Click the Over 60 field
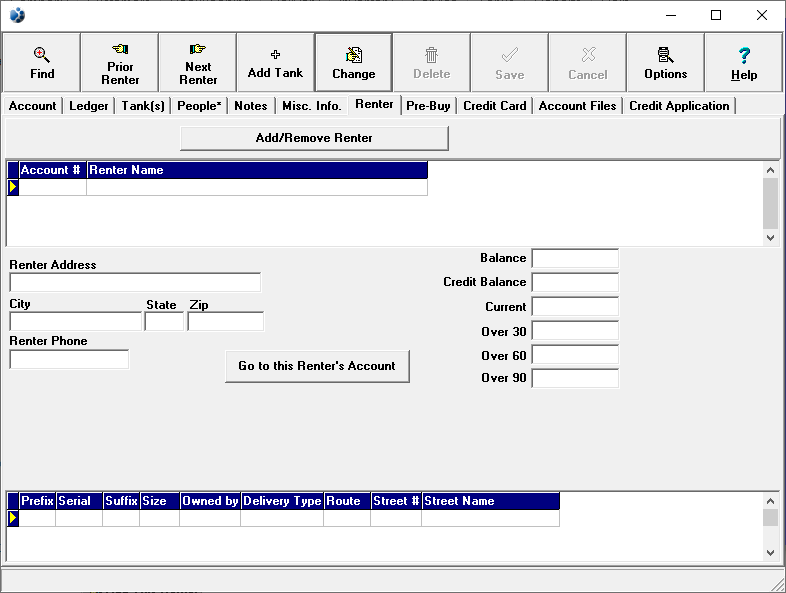The image size is (786, 593). (x=575, y=355)
